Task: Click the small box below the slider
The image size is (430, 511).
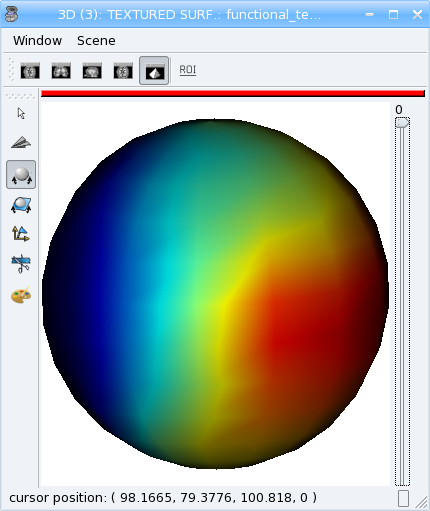Action: pyautogui.click(x=403, y=499)
